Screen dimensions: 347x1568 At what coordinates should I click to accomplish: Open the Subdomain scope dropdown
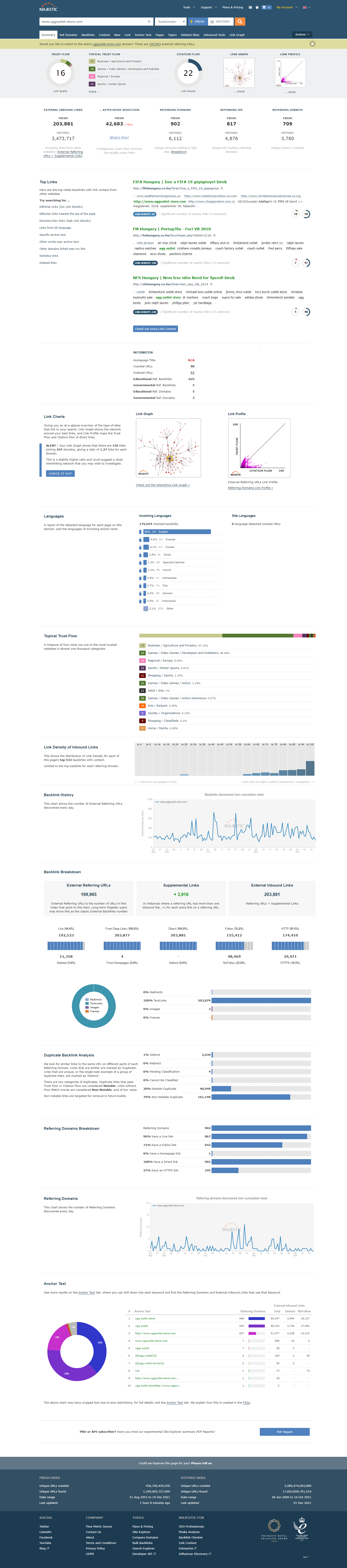coord(170,21)
